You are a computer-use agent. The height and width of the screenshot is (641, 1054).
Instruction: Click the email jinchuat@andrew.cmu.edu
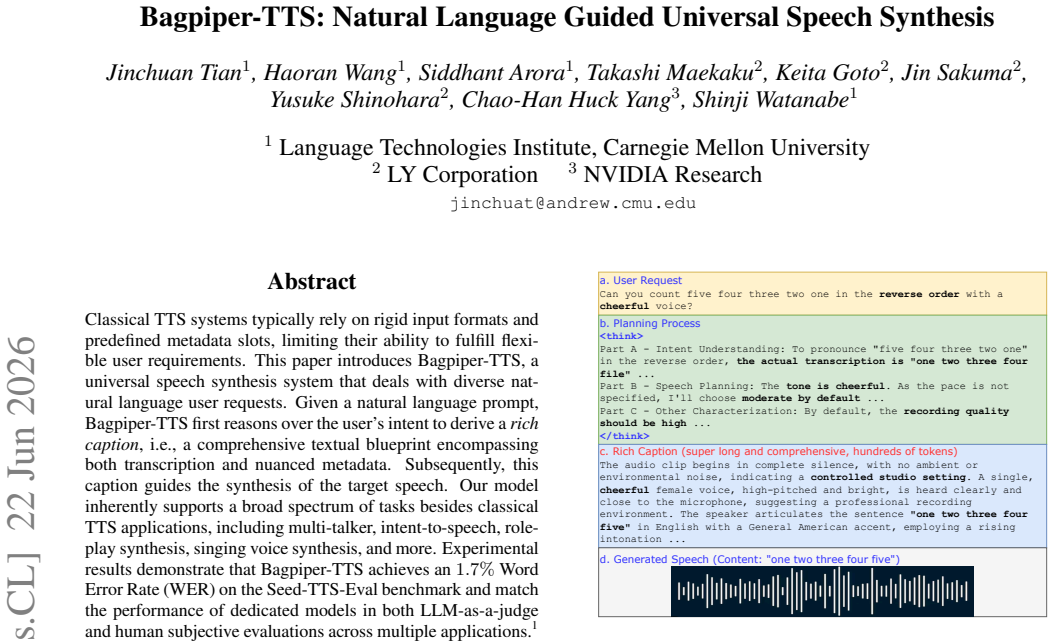(x=573, y=203)
